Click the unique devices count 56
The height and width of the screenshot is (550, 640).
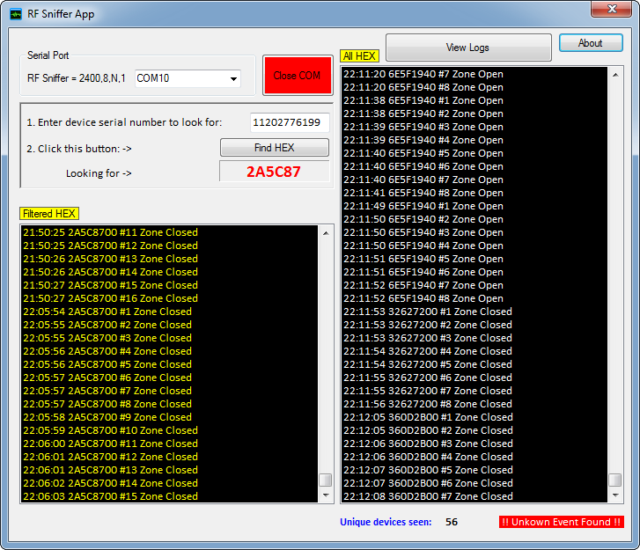[x=451, y=522]
